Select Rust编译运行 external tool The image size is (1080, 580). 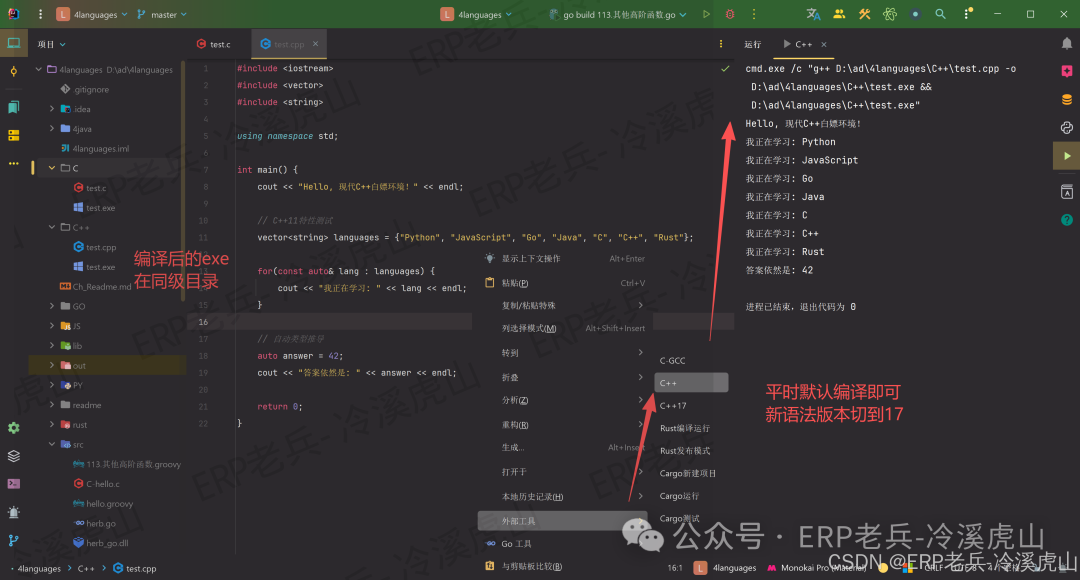tap(691, 428)
